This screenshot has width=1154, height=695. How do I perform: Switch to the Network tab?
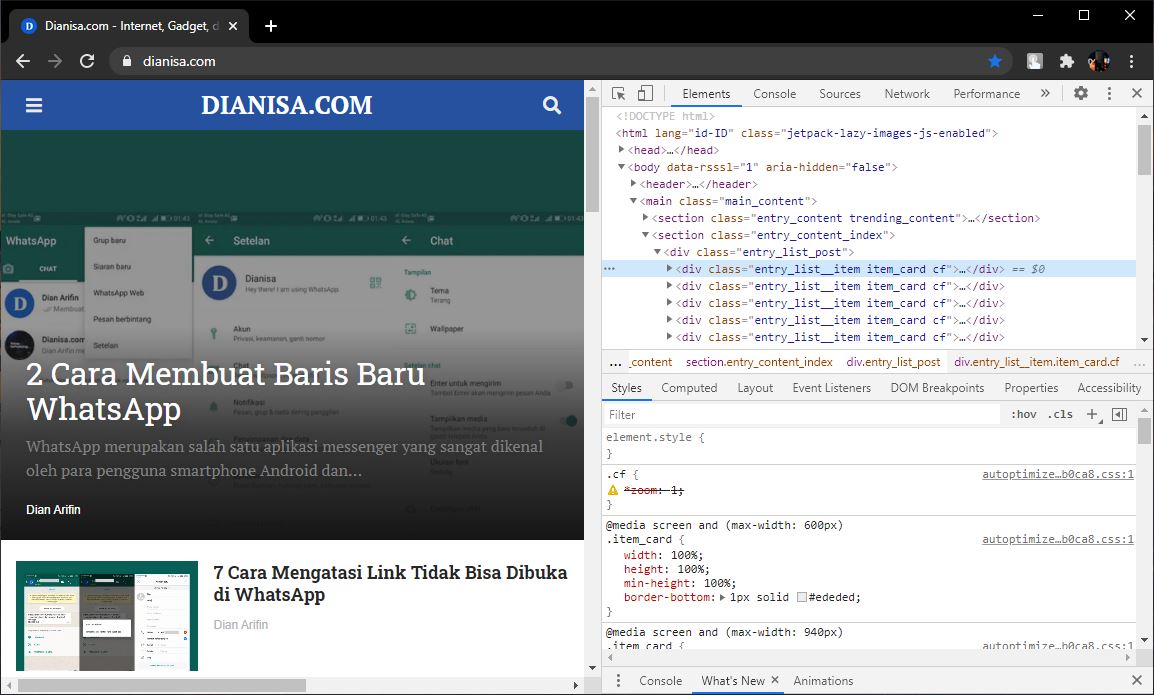(x=906, y=93)
